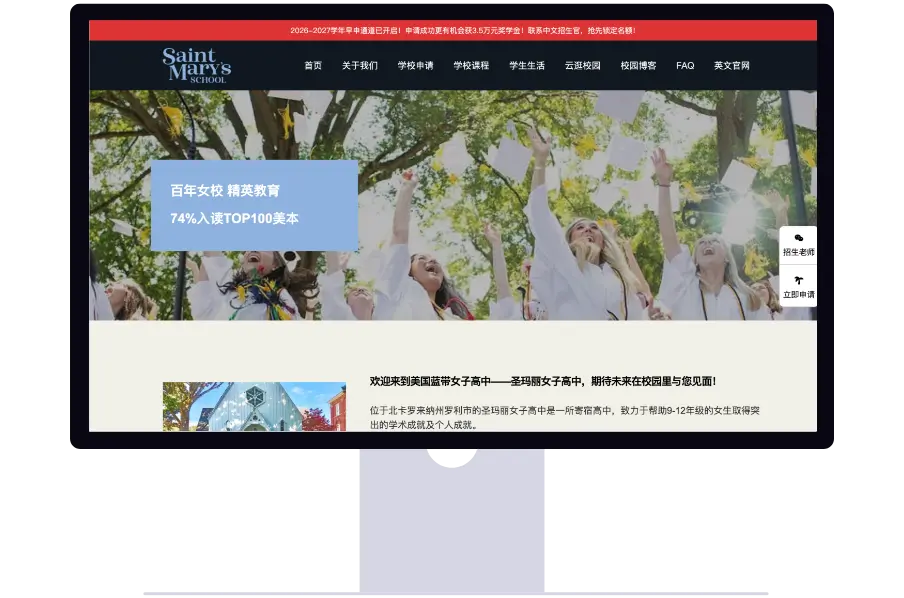Open the 校园博客 blog link

(x=638, y=66)
